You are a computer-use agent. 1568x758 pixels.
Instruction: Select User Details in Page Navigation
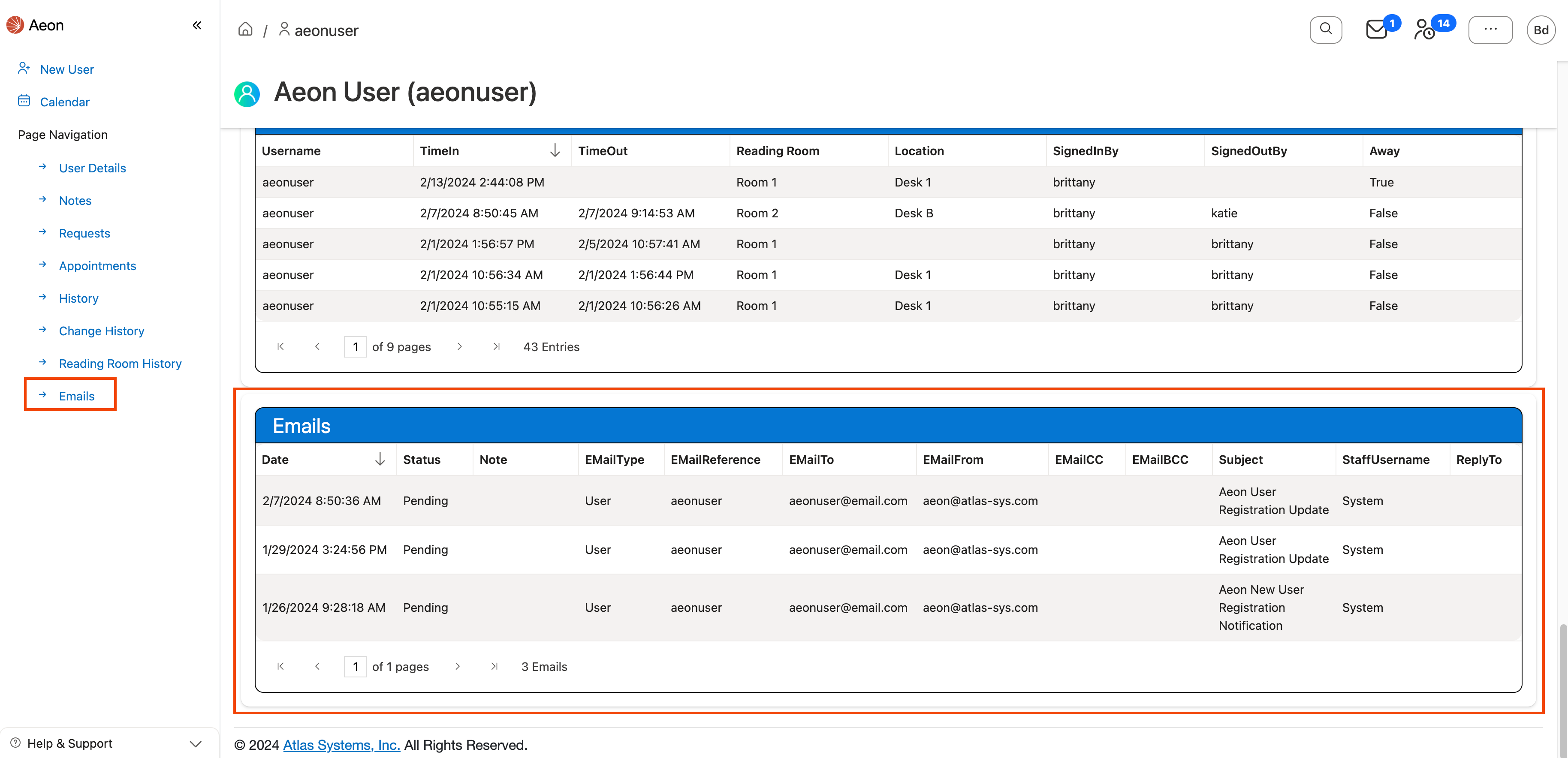coord(92,168)
